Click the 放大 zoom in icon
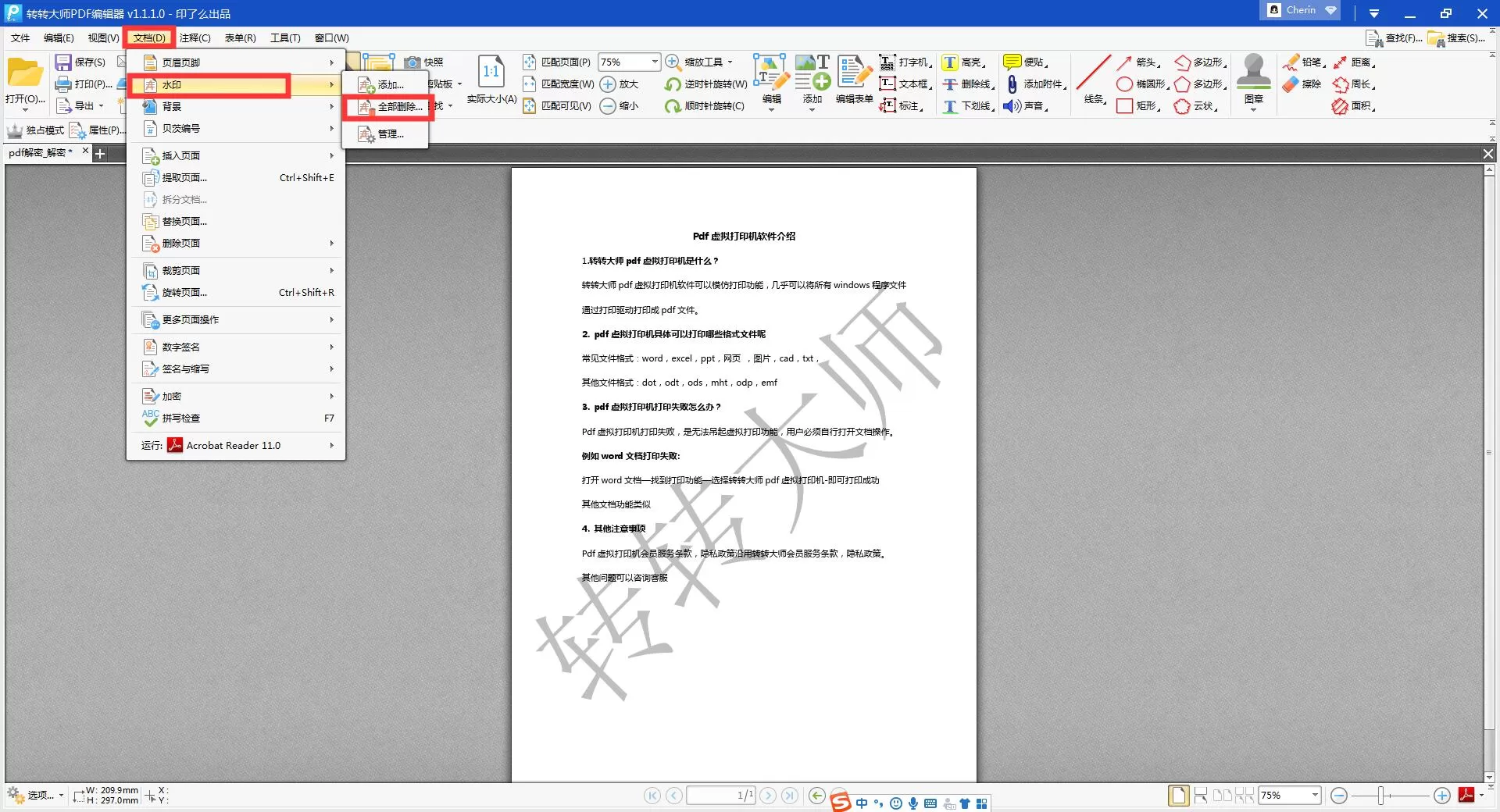Image resolution: width=1500 pixels, height=812 pixels. (x=608, y=84)
